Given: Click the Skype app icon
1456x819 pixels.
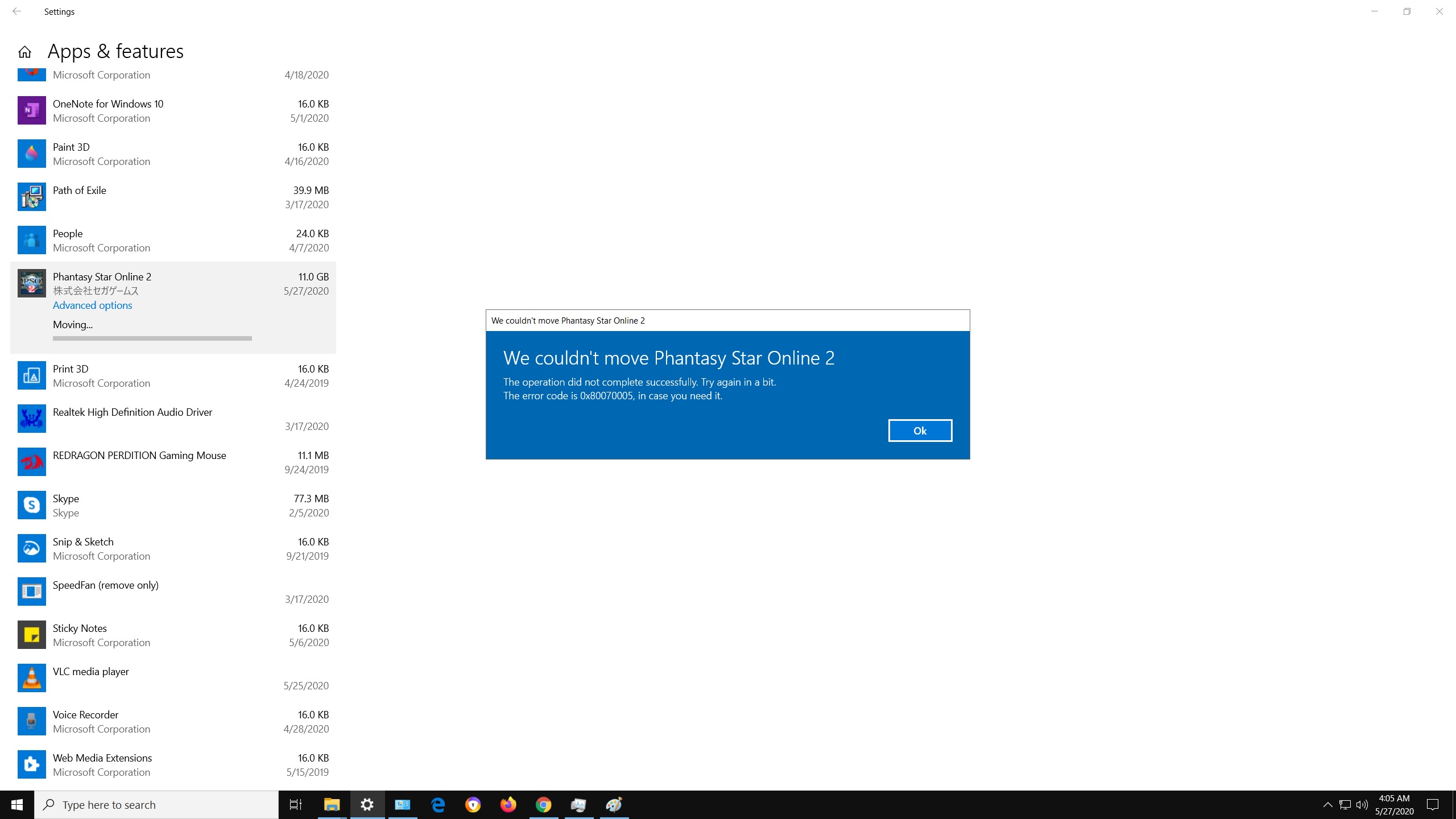Looking at the screenshot, I should [32, 505].
